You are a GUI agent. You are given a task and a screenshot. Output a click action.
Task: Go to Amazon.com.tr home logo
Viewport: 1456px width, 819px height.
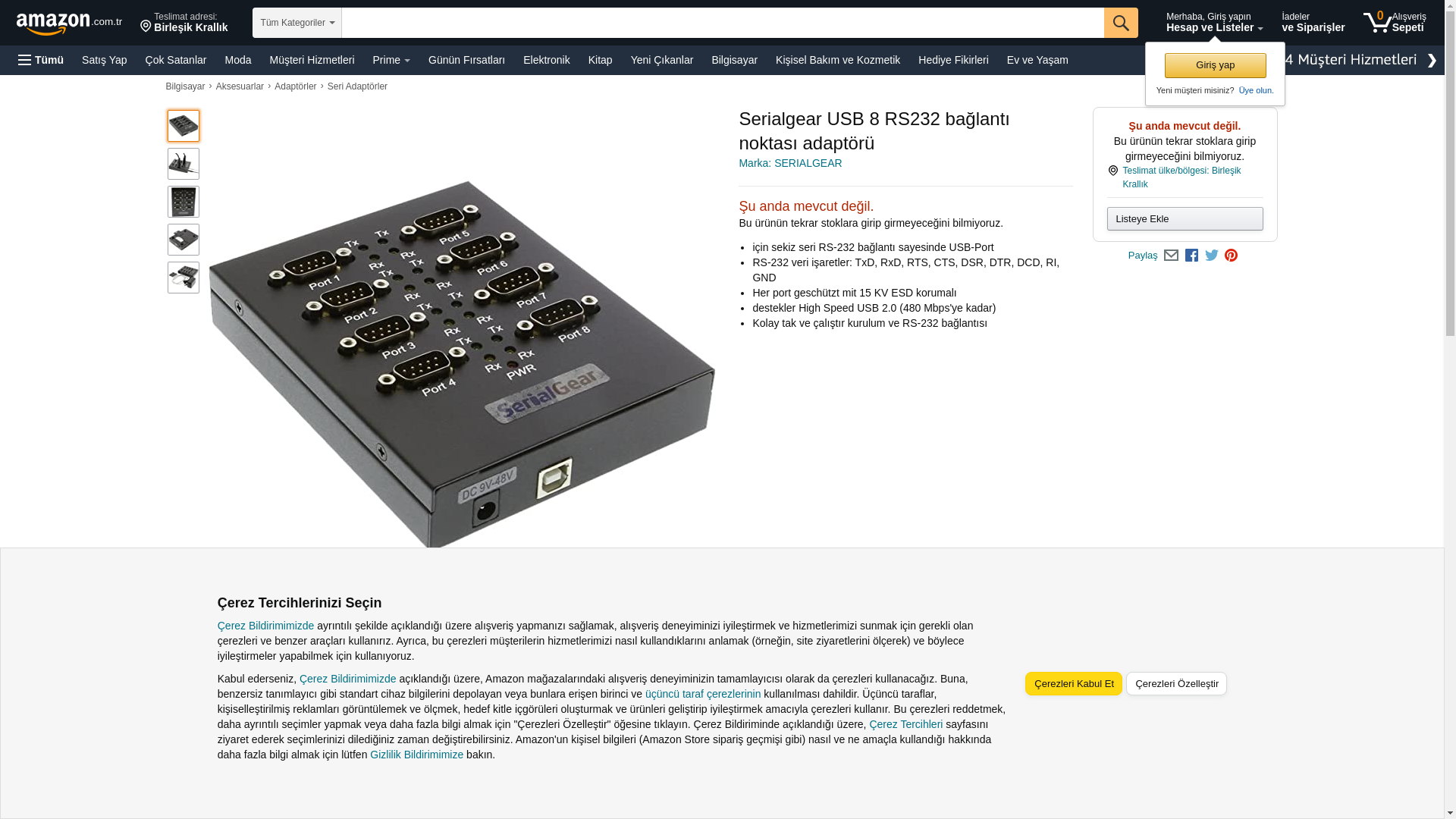[69, 24]
